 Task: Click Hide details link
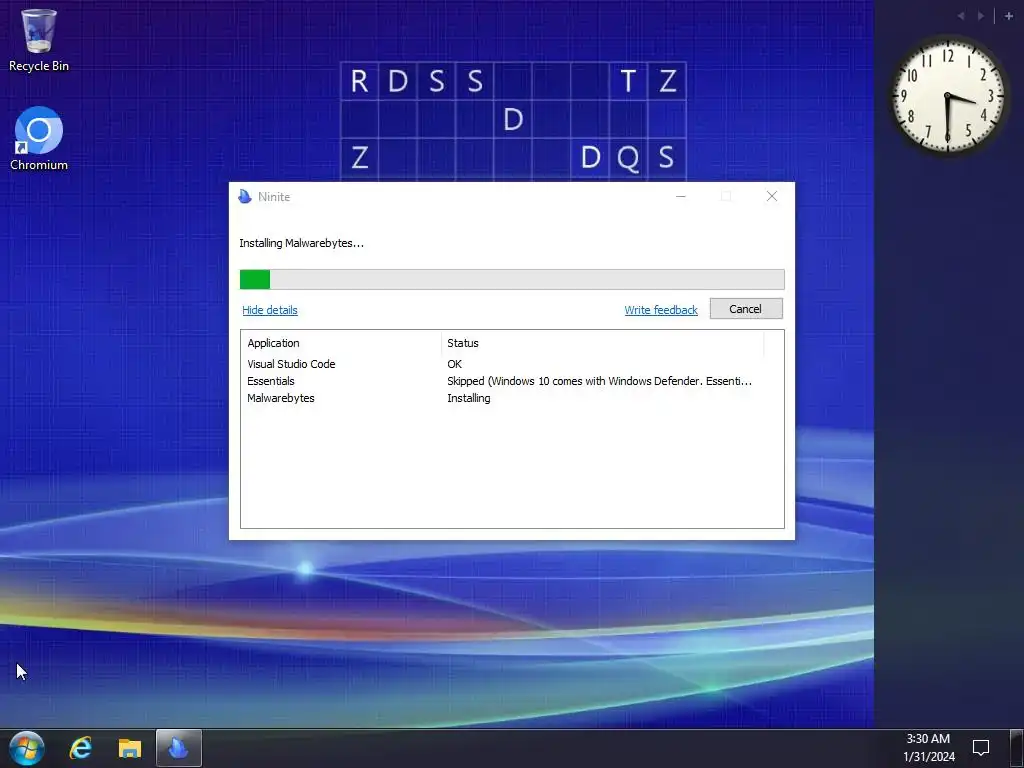270,310
